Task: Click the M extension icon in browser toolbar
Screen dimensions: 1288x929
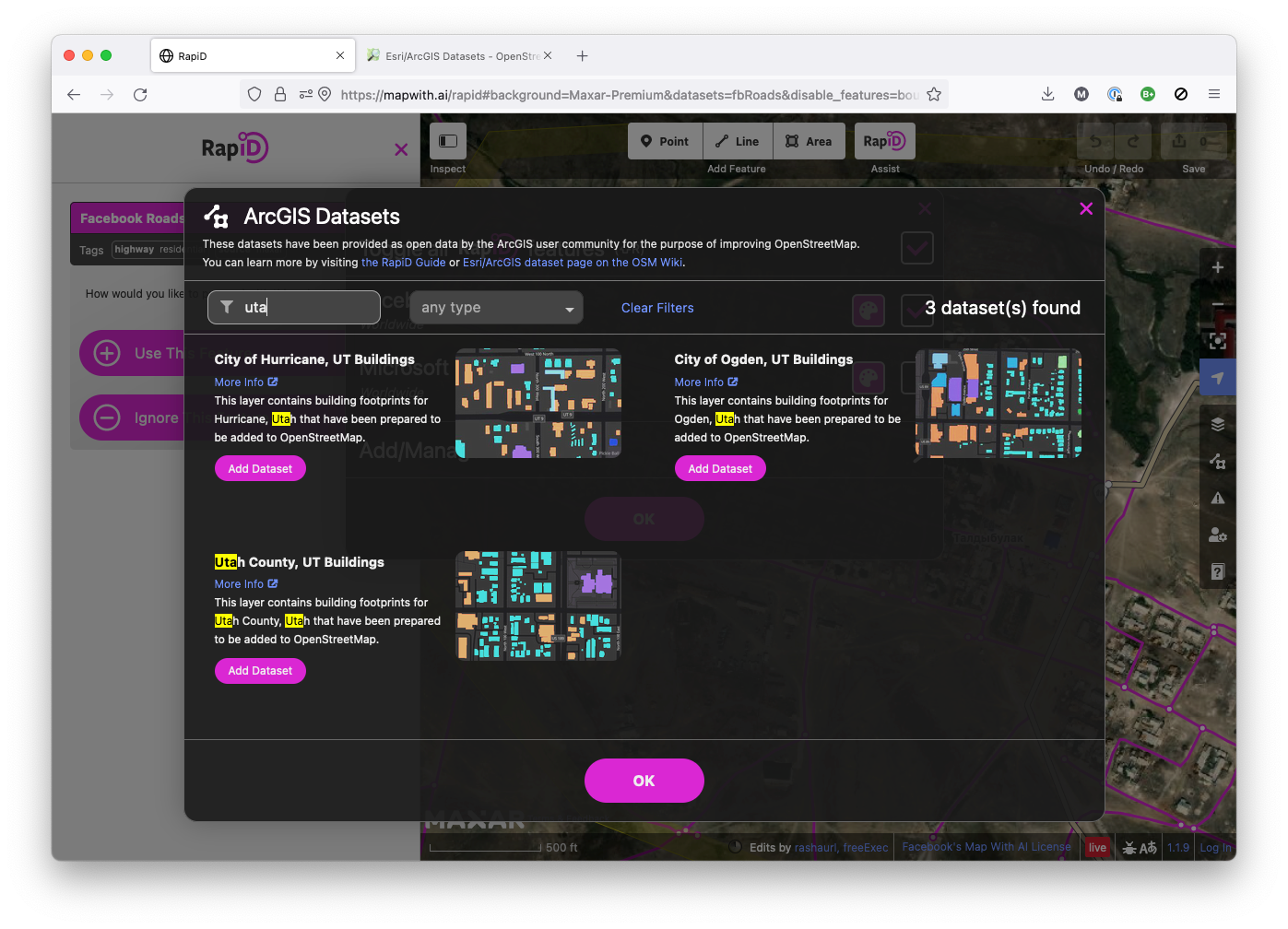Action: 1081,94
